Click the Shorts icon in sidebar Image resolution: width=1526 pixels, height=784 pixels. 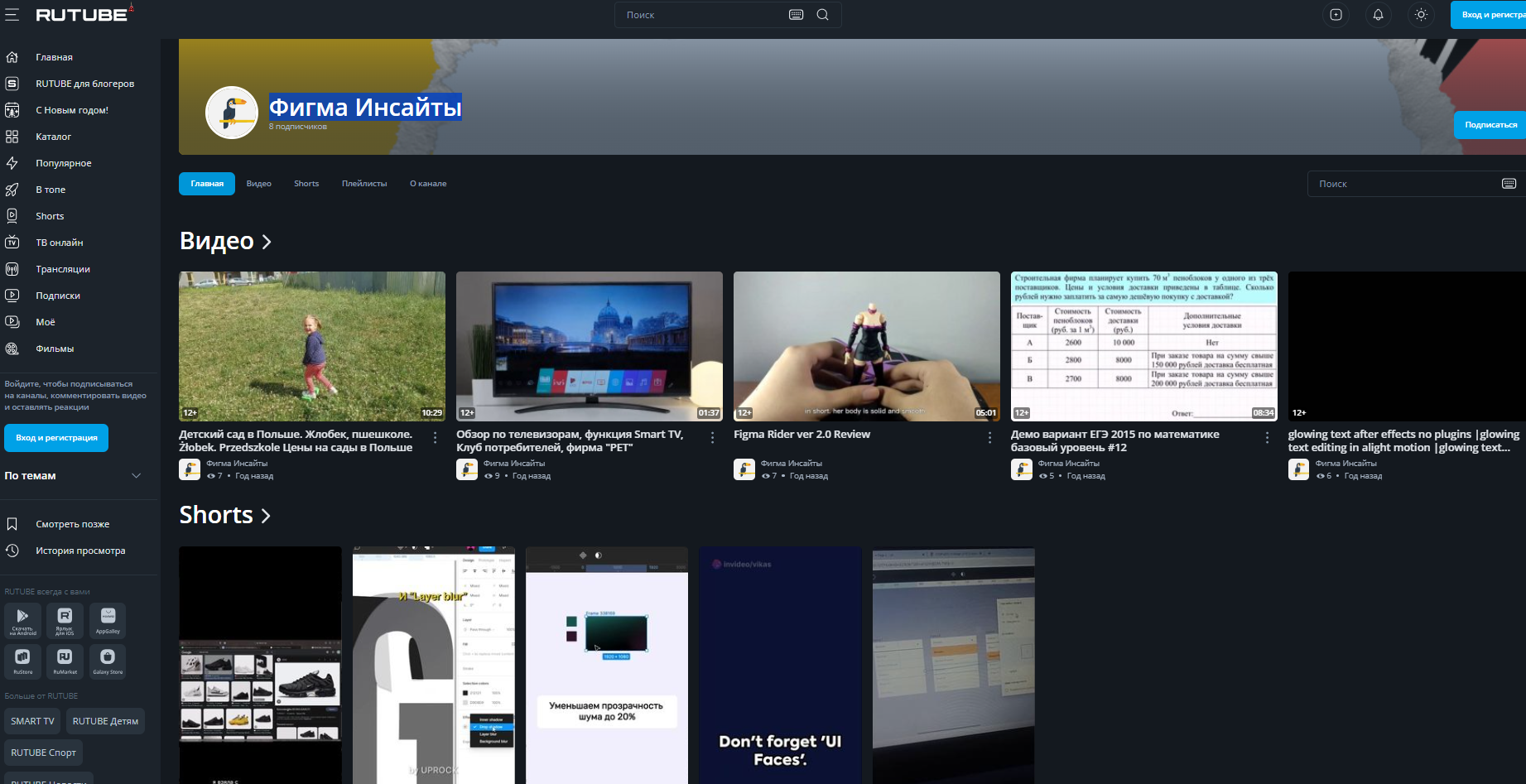[x=12, y=216]
